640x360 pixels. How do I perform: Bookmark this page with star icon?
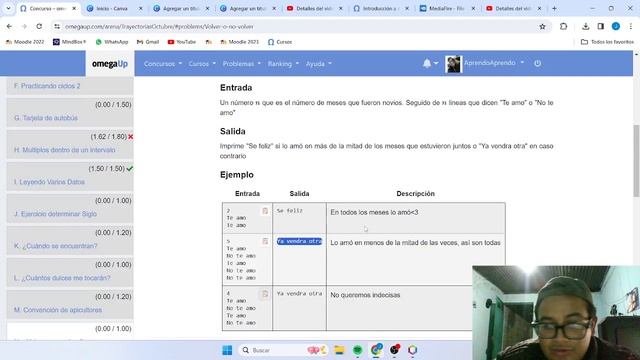coord(542,27)
